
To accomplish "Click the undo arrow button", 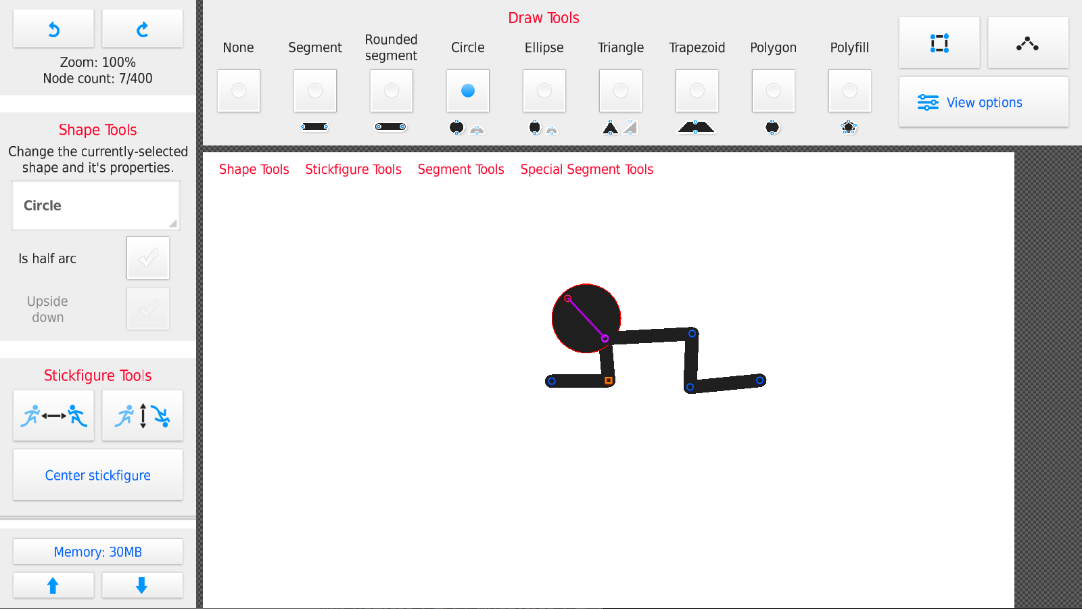I will point(54,29).
